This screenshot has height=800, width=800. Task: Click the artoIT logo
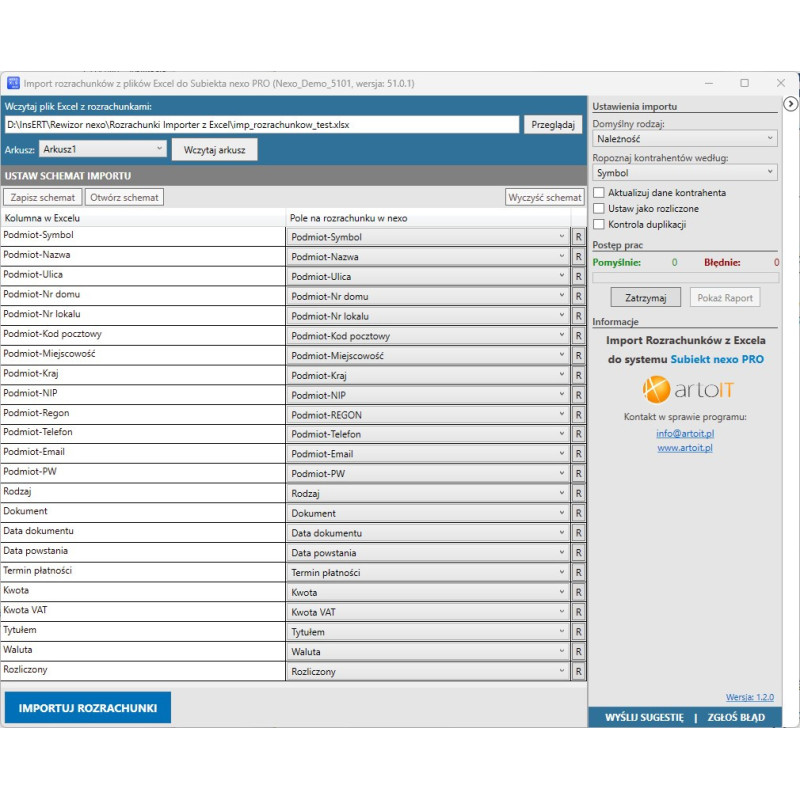point(685,387)
